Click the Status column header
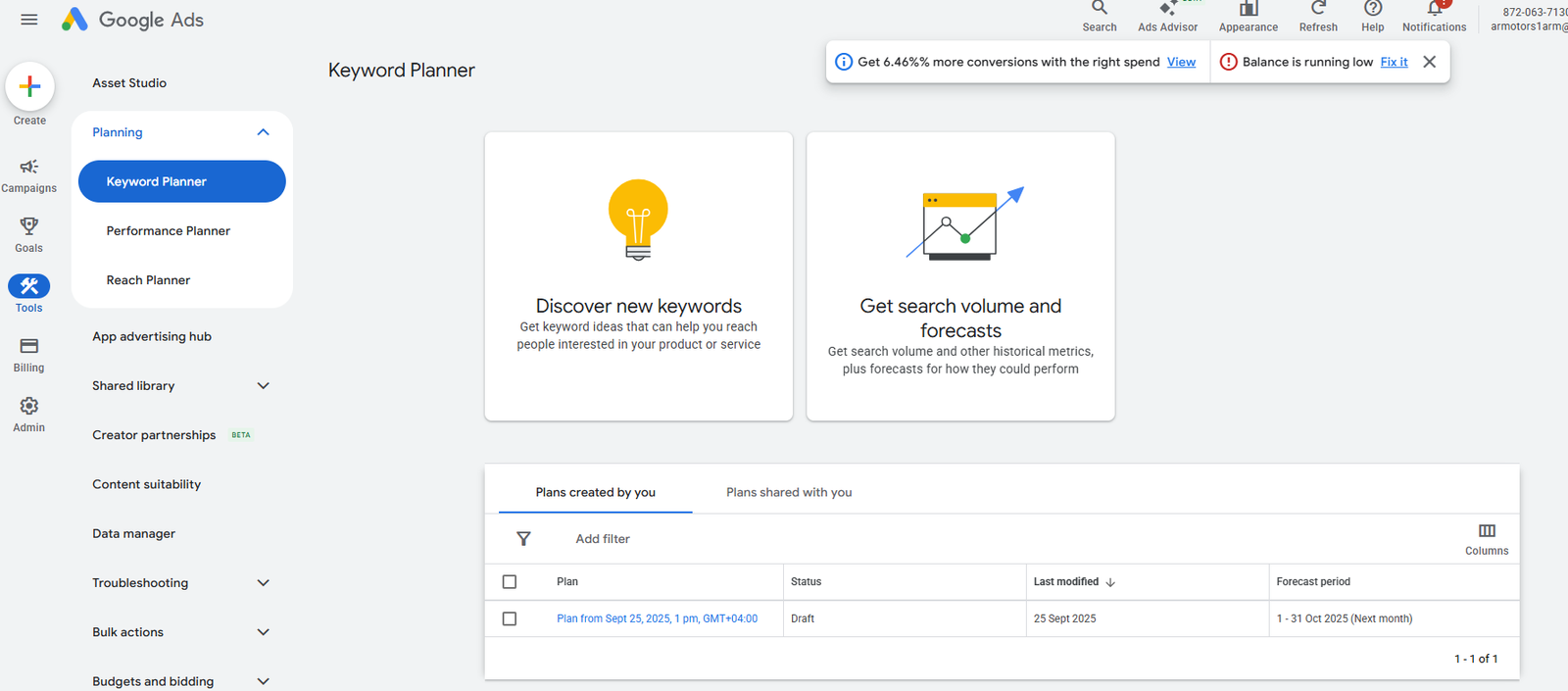 click(806, 582)
